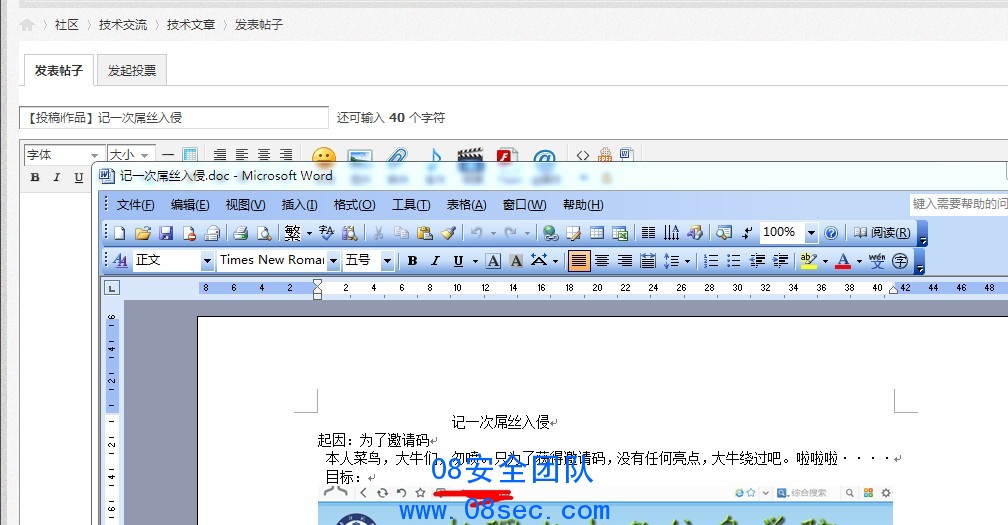Click the Insert Table icon in Word
The height and width of the screenshot is (525, 1008).
click(597, 233)
